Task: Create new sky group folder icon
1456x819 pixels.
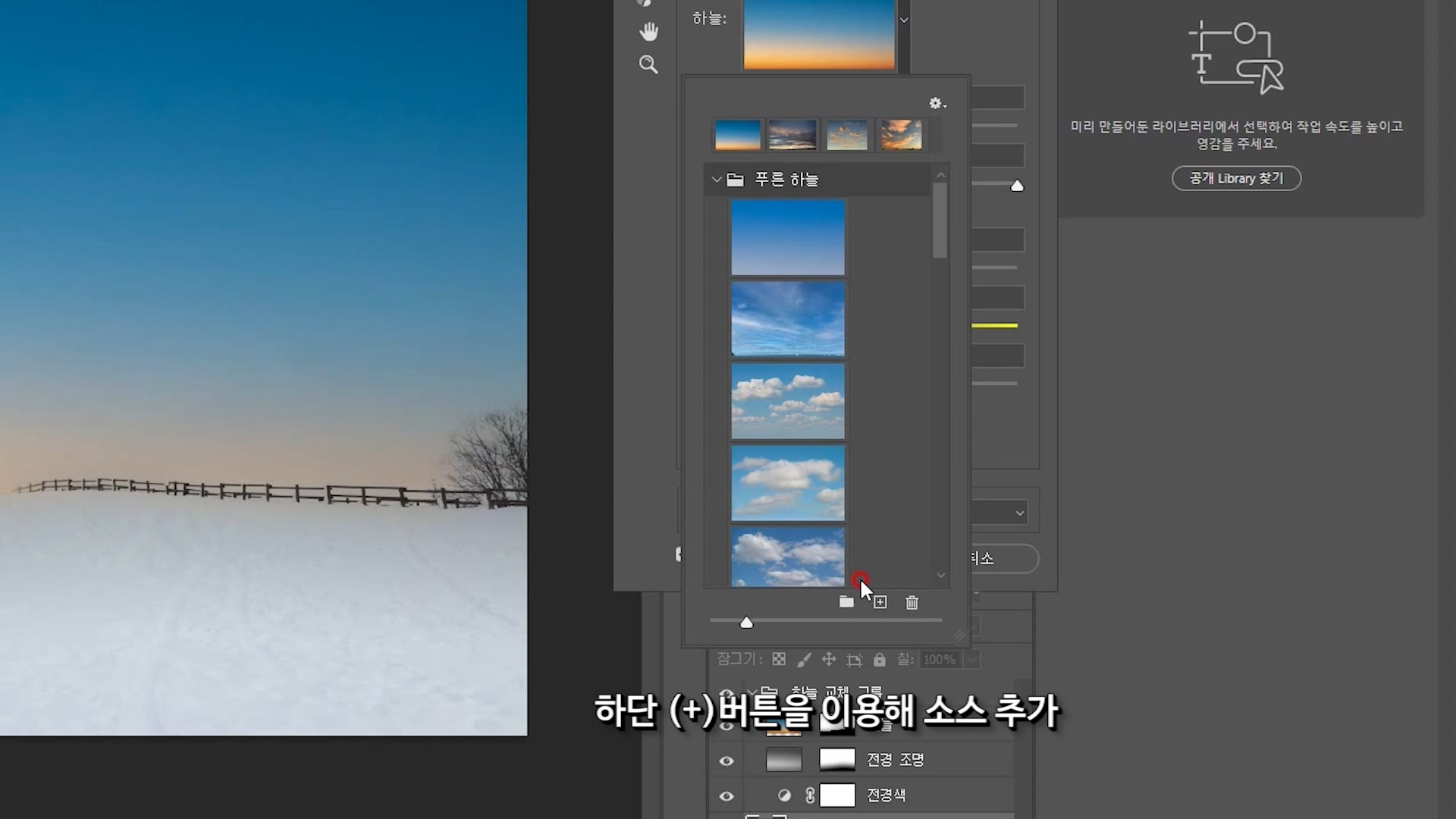Action: [x=846, y=602]
